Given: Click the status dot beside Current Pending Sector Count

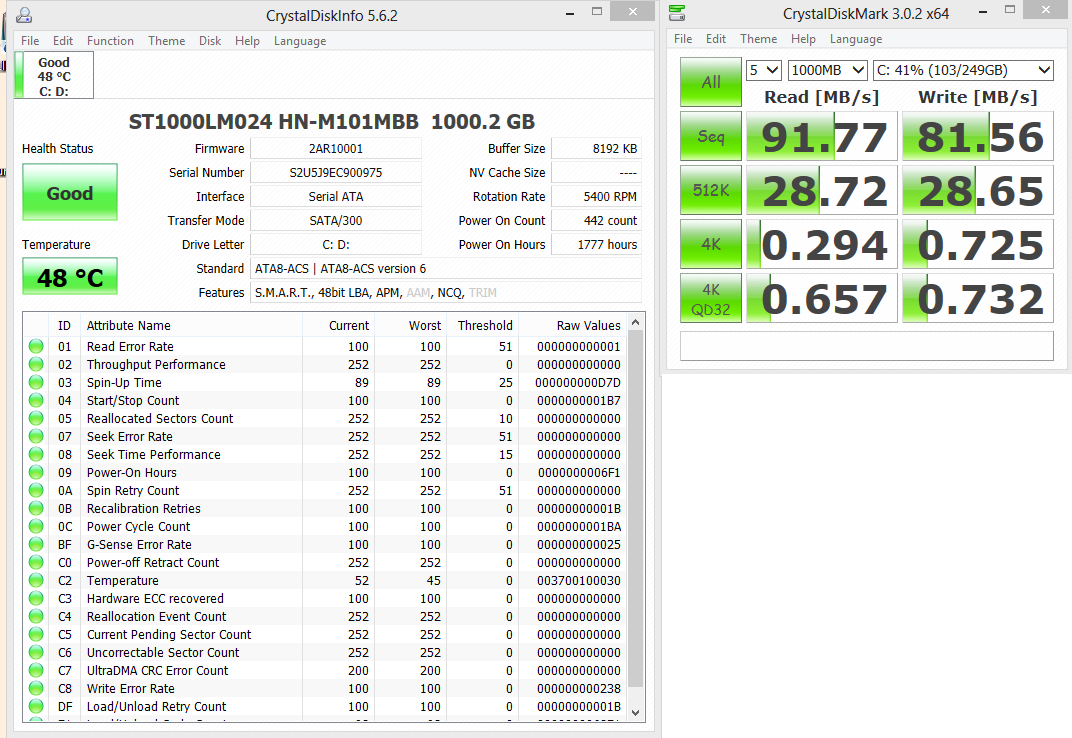Looking at the screenshot, I should coord(36,635).
